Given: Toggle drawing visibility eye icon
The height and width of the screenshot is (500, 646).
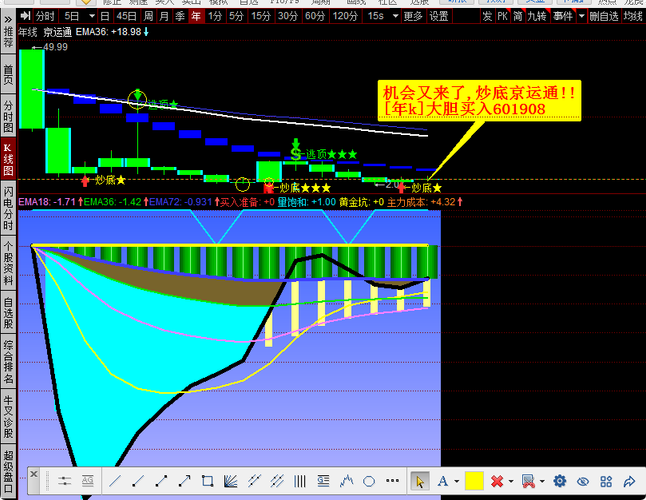Looking at the screenshot, I should [583, 481].
